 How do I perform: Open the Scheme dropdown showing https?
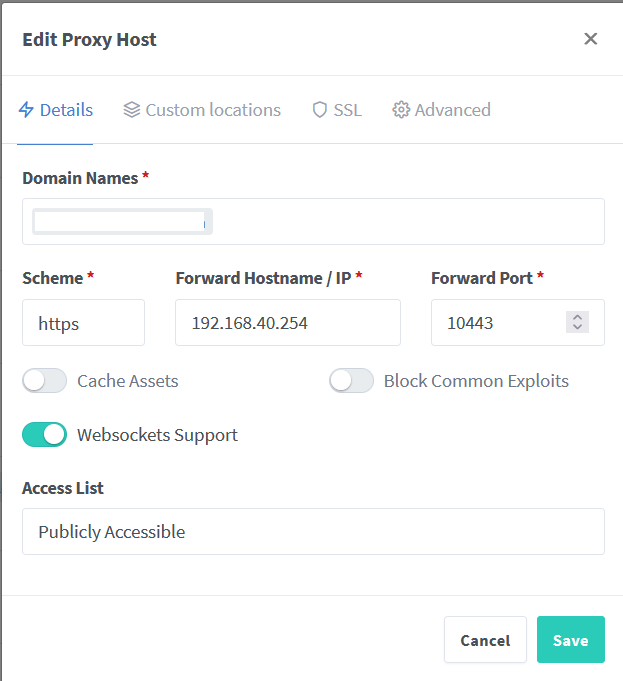tap(83, 323)
